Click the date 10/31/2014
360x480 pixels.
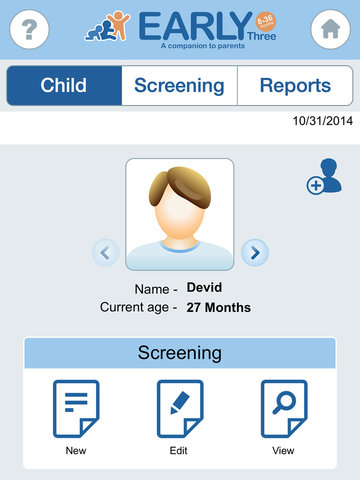[x=323, y=121]
